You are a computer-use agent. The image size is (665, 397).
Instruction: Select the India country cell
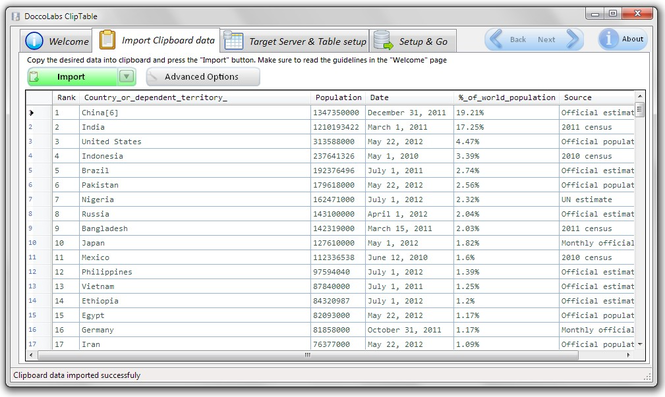[195, 127]
